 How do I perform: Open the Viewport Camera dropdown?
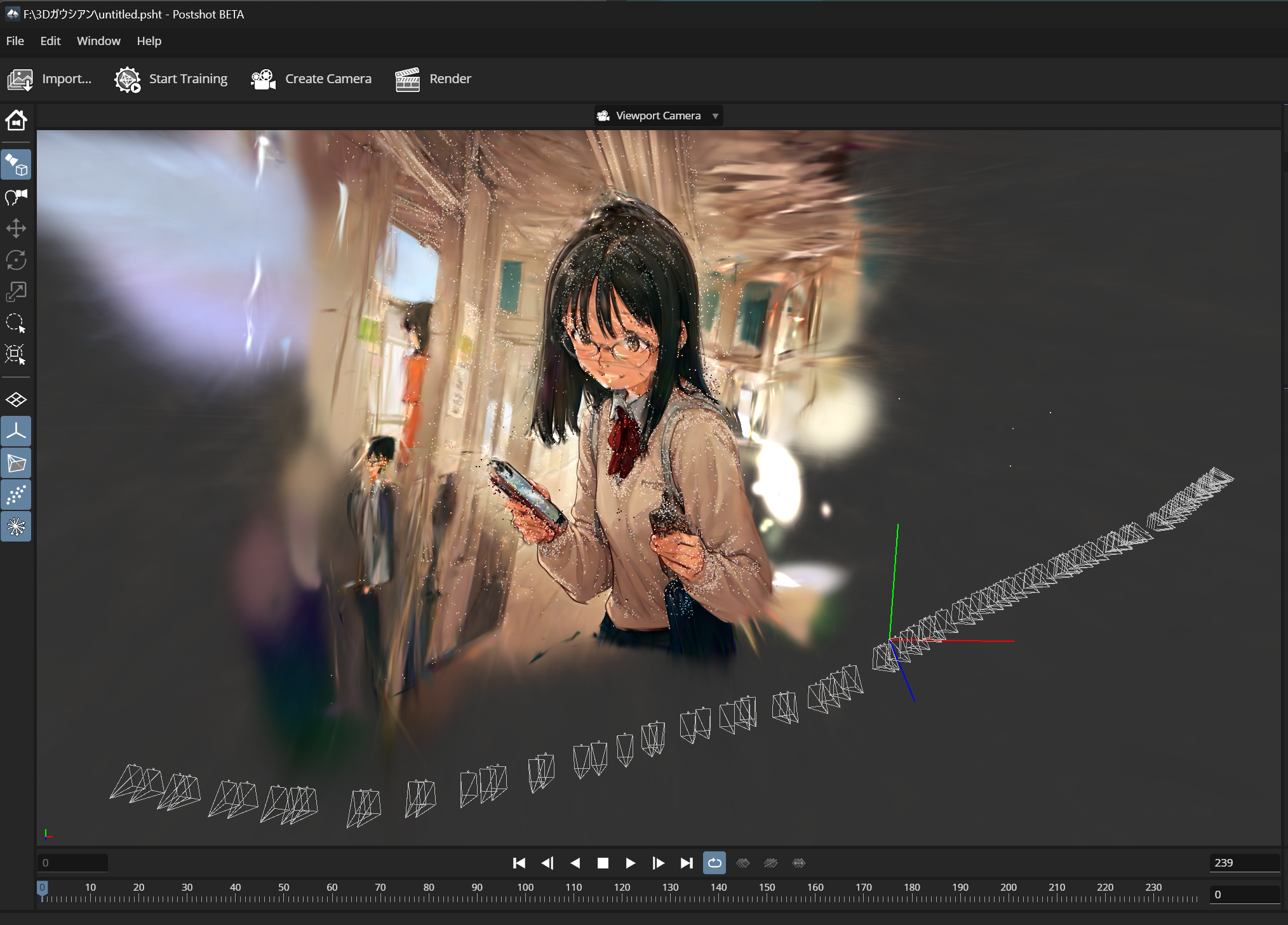[659, 116]
